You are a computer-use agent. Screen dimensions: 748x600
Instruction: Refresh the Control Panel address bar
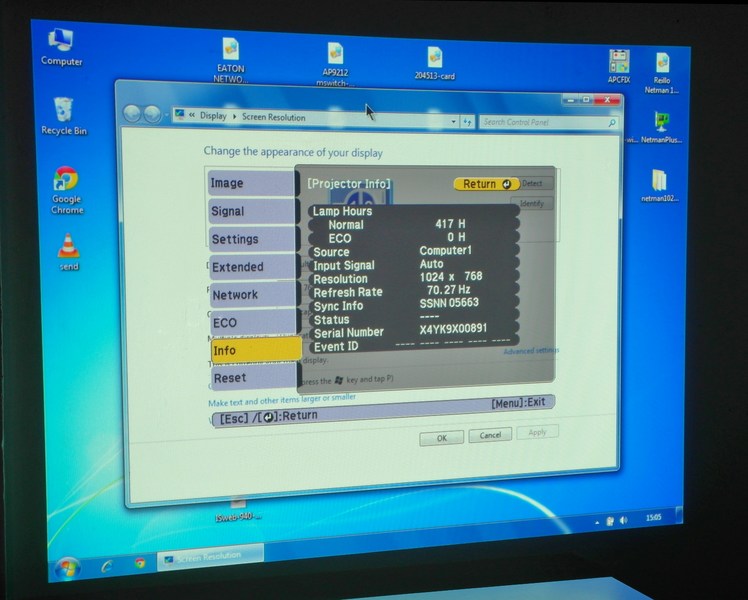point(468,122)
